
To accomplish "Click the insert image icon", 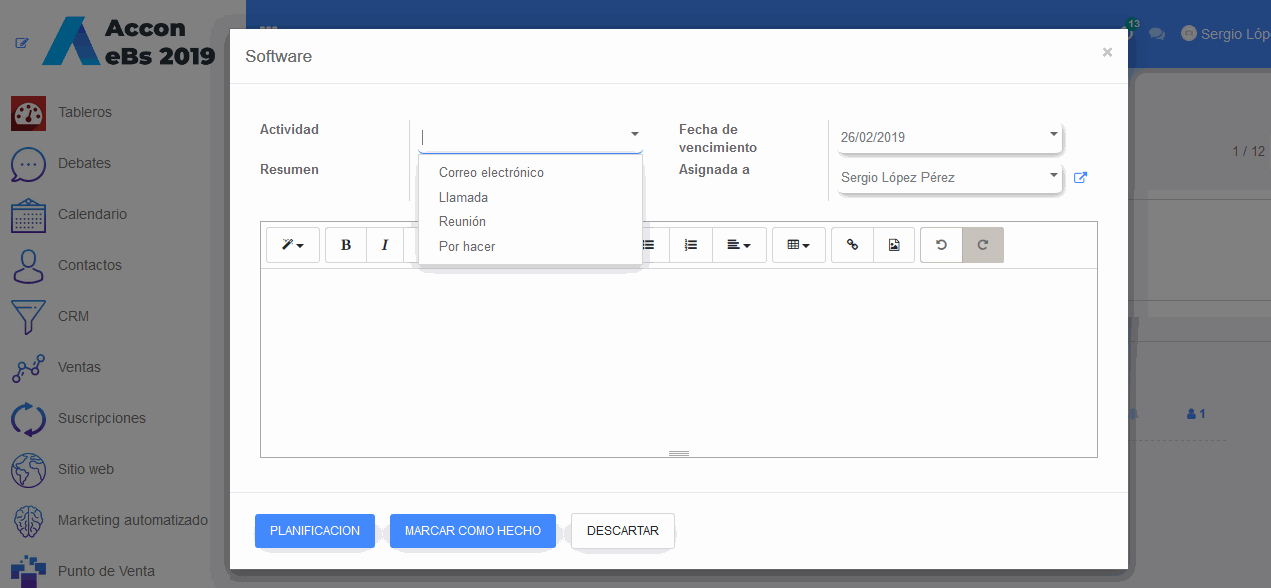I will [894, 245].
